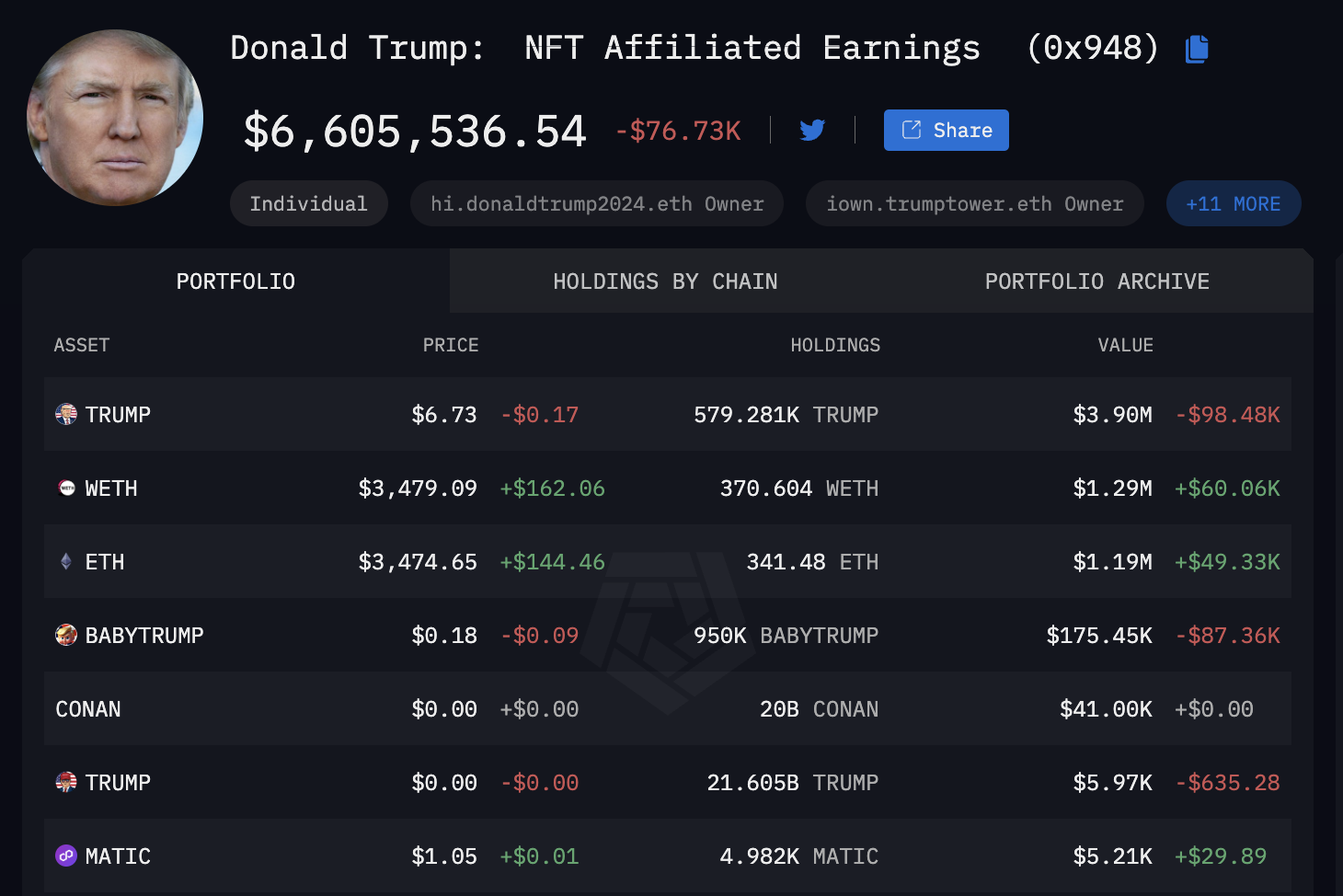
Task: Select the Portfolio tab
Action: [235, 281]
